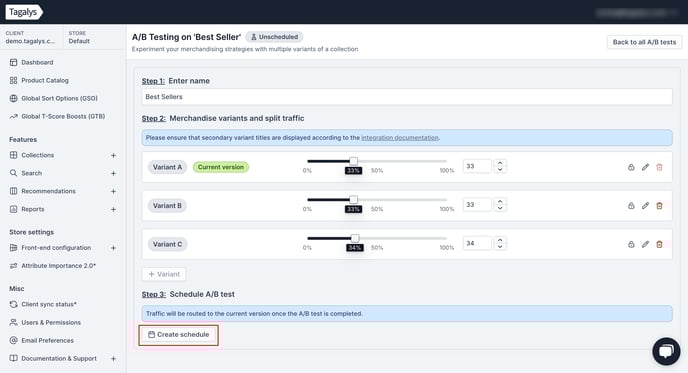Expand Reports with plus icon
688x373 pixels.
[113, 209]
